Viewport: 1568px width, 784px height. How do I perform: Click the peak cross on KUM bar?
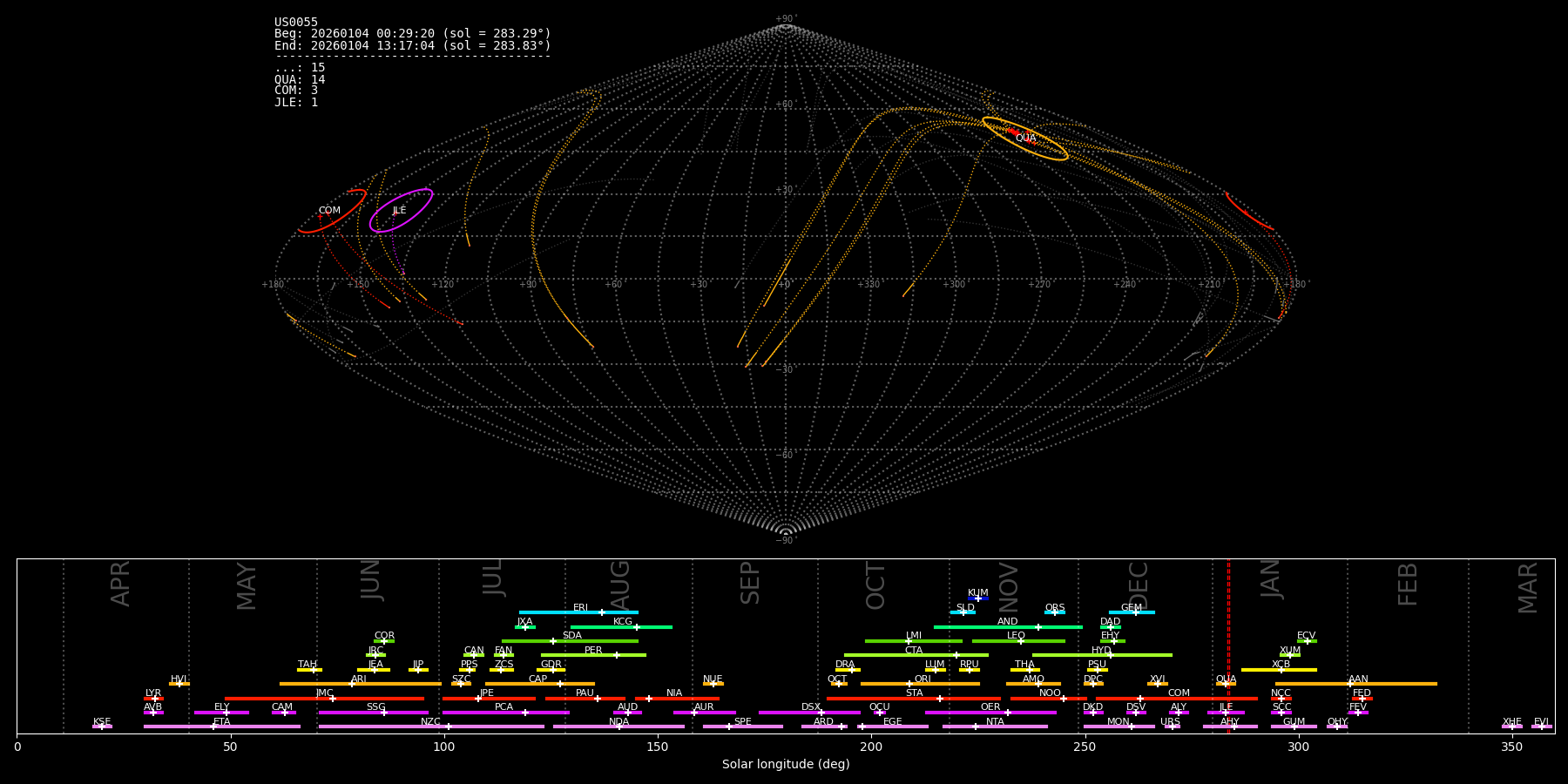978,598
